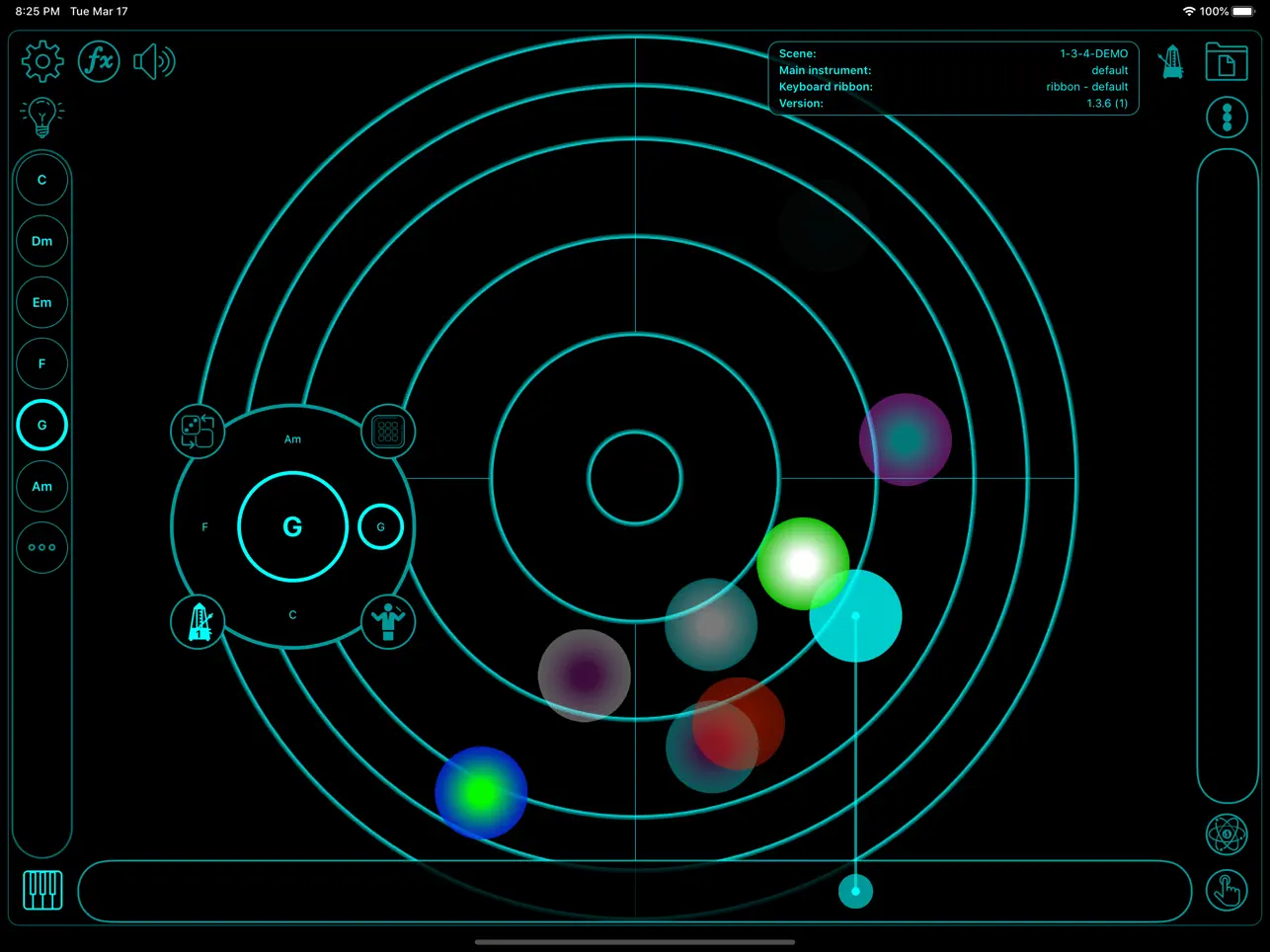Screen dimensions: 1270x952
Task: Tap the small G satellite circle on the wheel
Action: coord(381,526)
